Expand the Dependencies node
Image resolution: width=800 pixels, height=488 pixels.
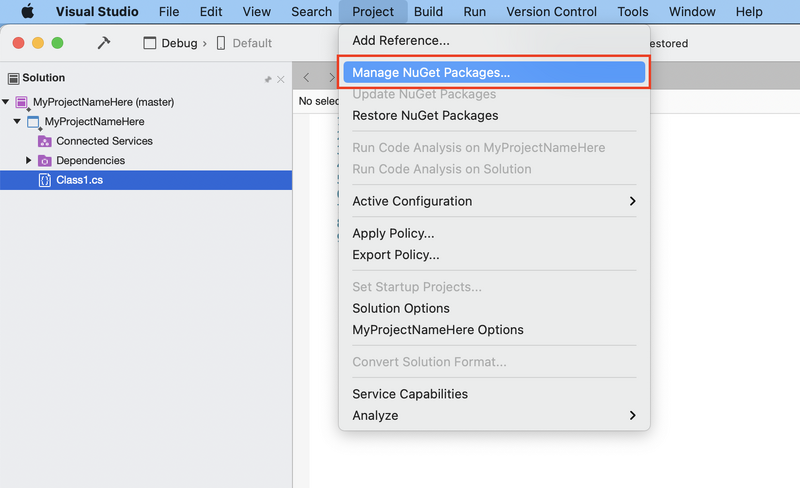pyautogui.click(x=29, y=160)
